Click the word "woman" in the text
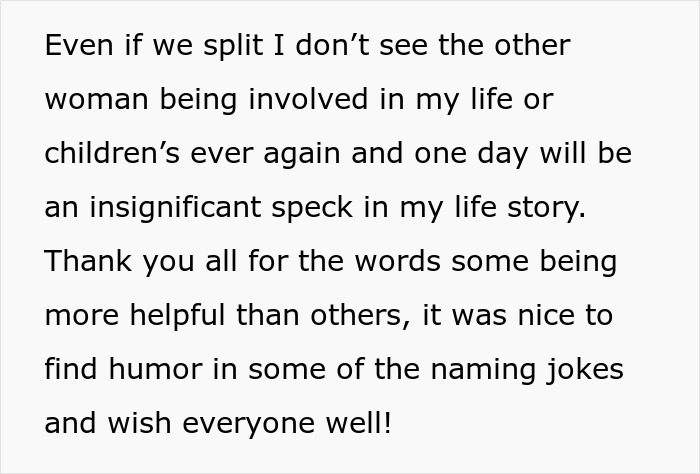Viewport: 700px width, 474px height. click(x=96, y=99)
